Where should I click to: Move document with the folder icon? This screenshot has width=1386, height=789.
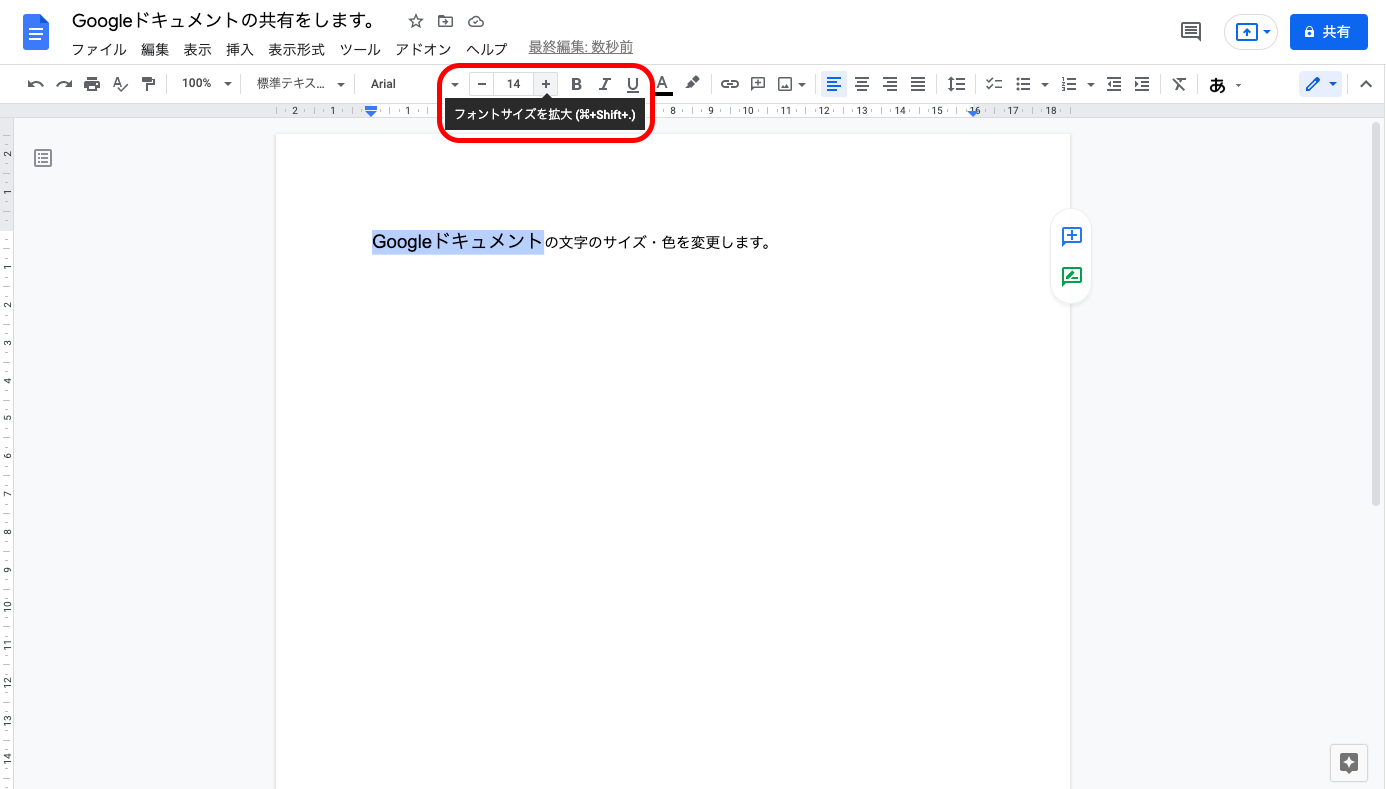click(x=446, y=21)
